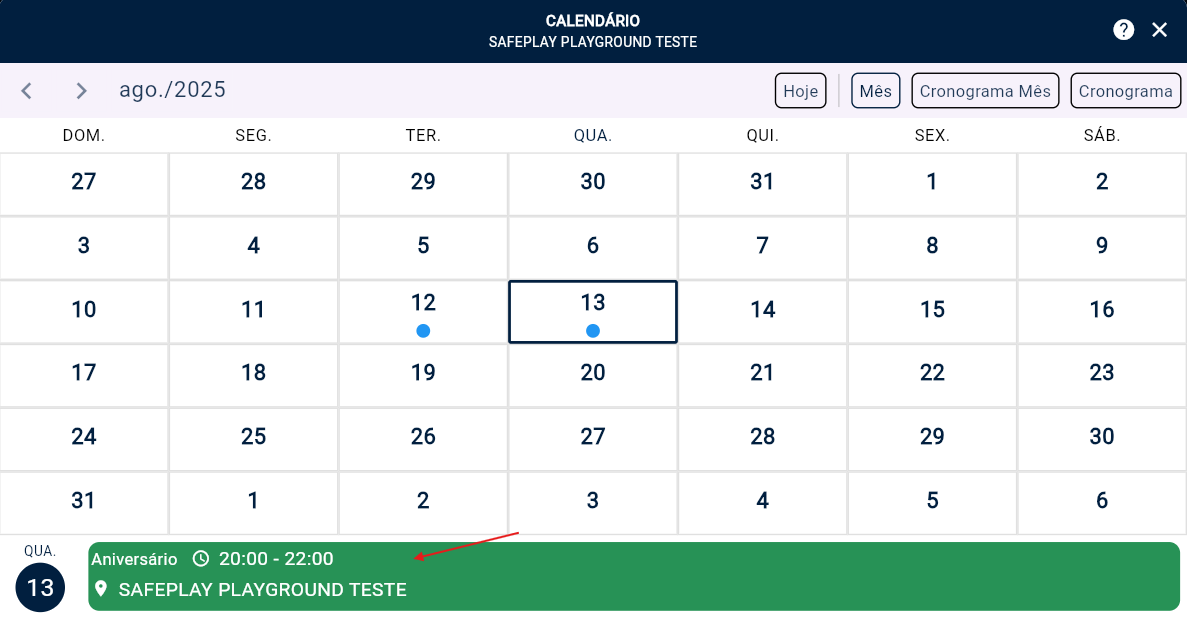The height and width of the screenshot is (617, 1187).
Task: Advance to next month with right chevron
Action: click(82, 91)
